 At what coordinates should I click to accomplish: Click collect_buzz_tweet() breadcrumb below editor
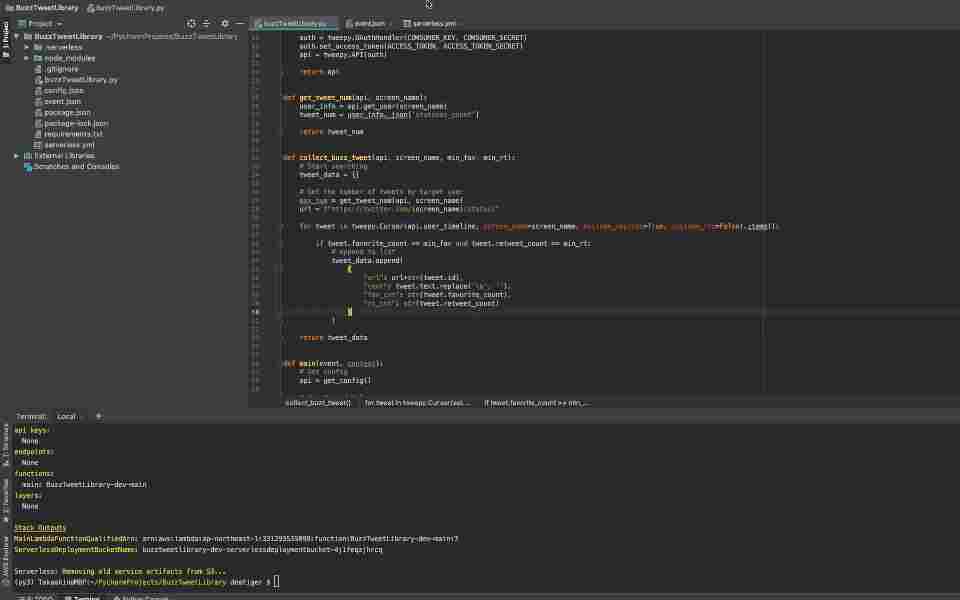click(x=318, y=403)
